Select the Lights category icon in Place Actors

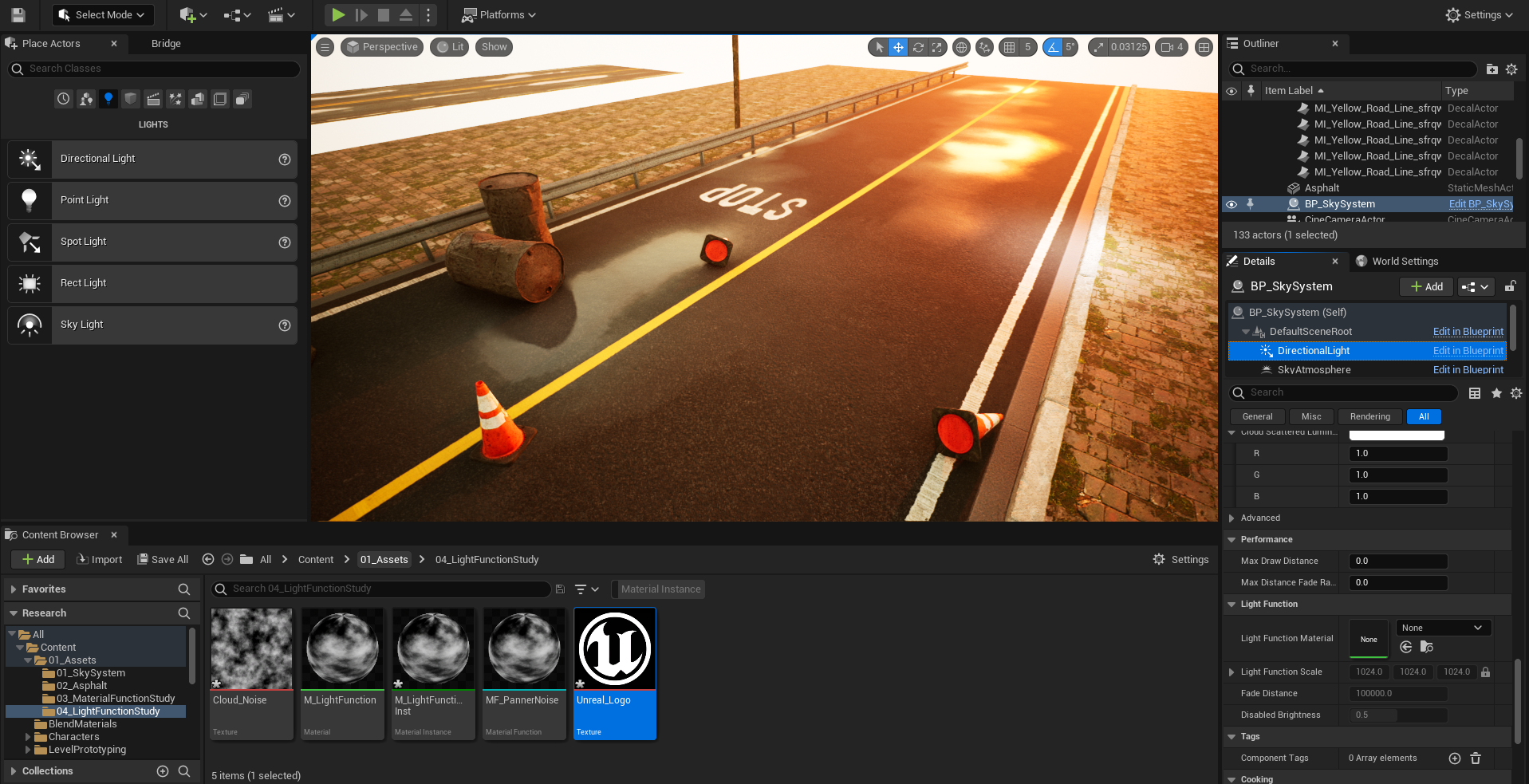(108, 99)
